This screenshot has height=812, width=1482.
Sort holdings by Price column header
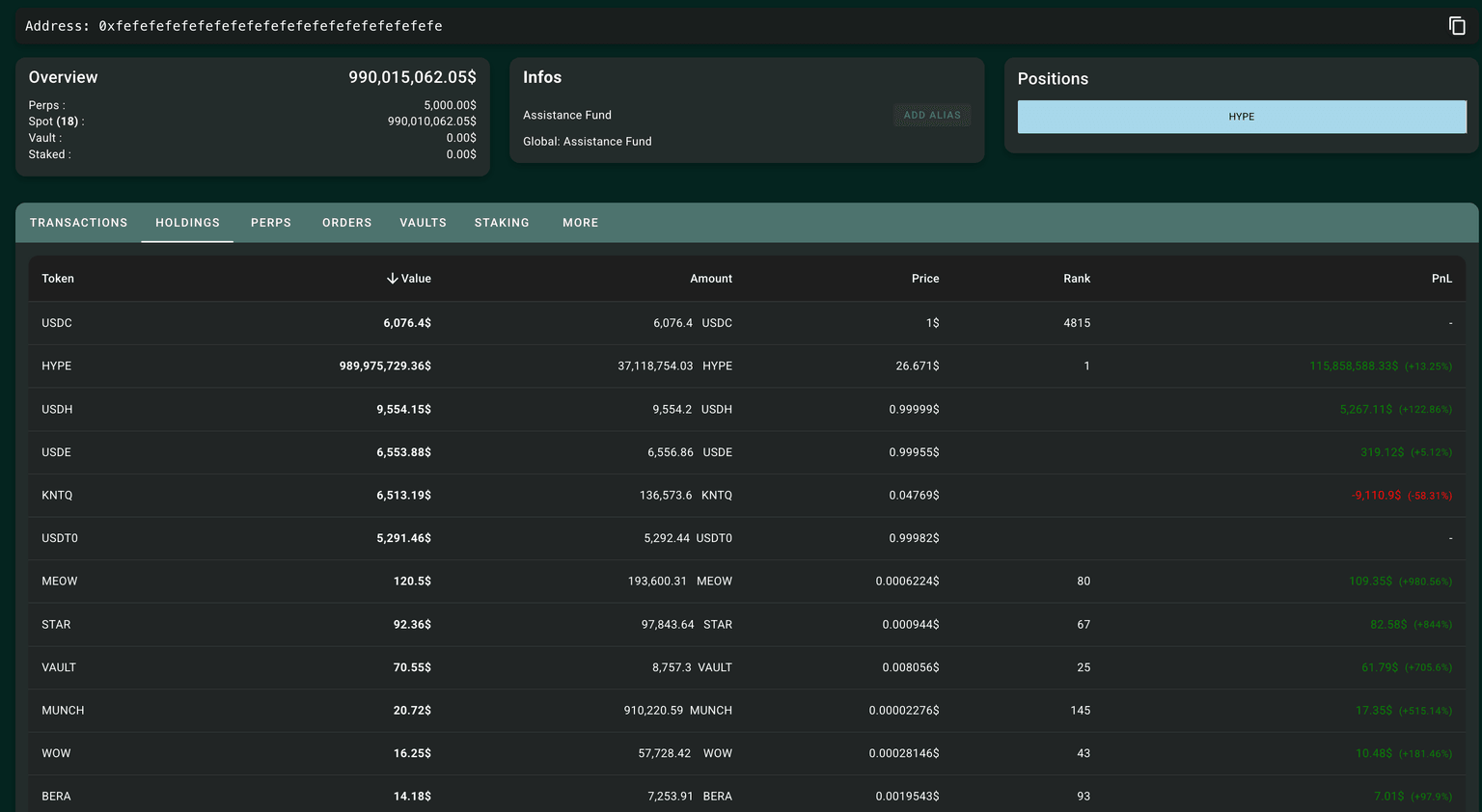(924, 279)
